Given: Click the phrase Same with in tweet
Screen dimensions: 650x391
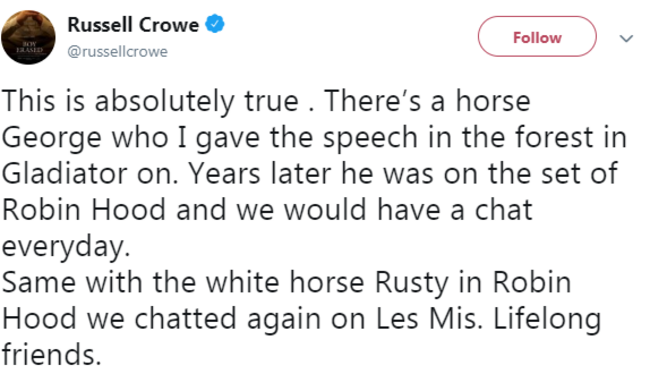Looking at the screenshot, I should tap(72, 282).
